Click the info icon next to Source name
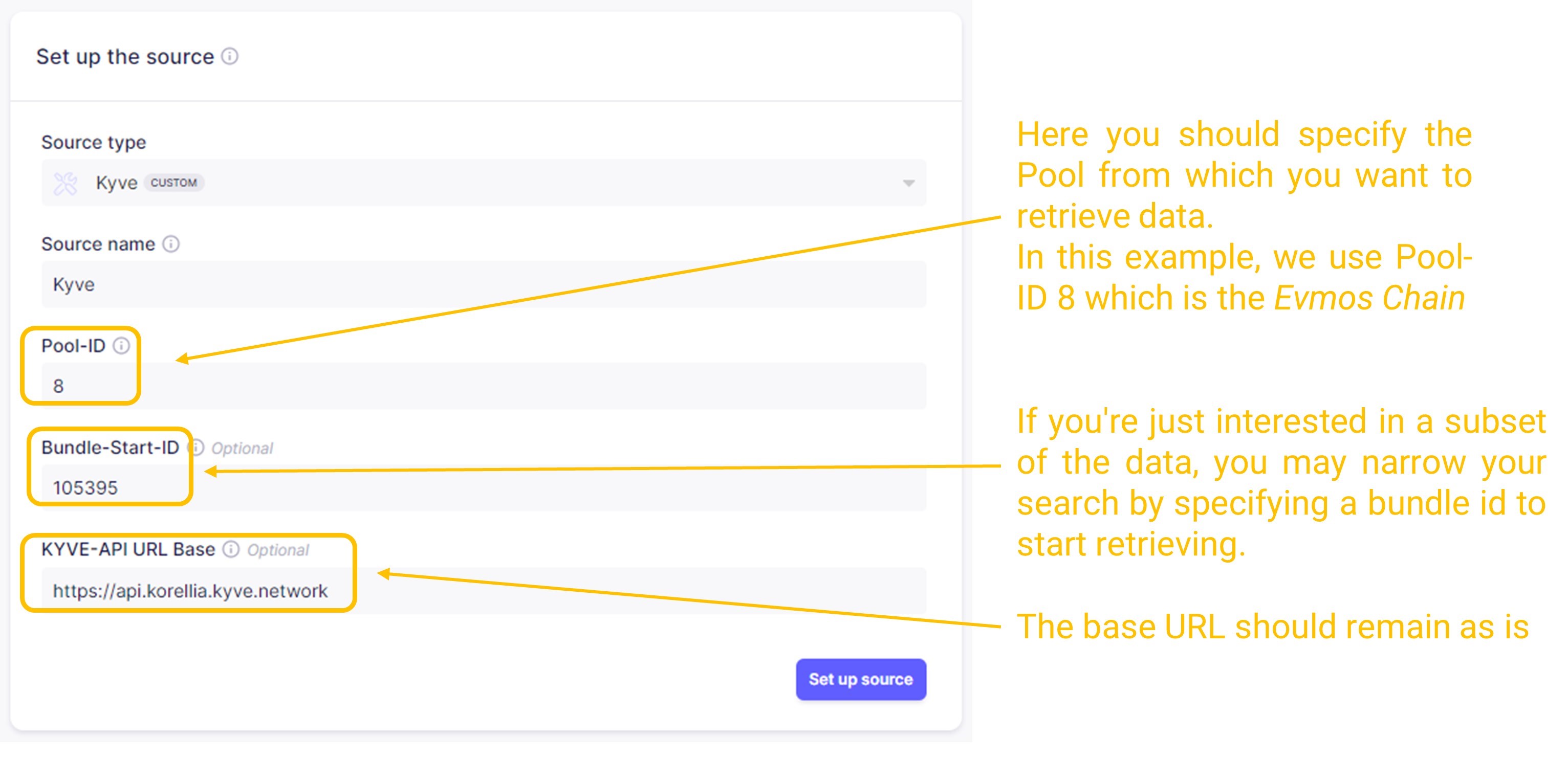This screenshot has height=759, width=1568. point(171,244)
